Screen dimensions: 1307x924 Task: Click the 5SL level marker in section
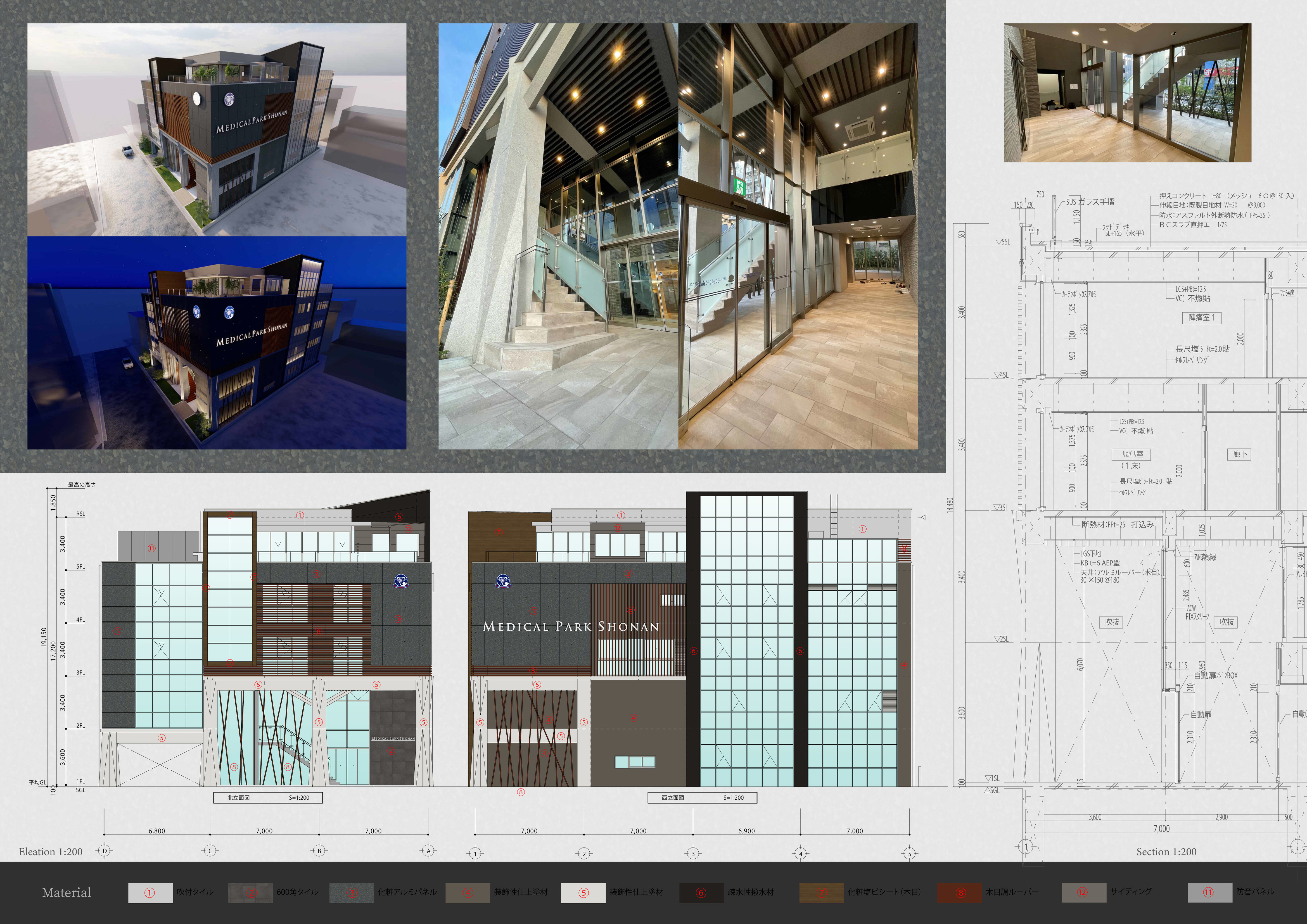(1003, 243)
